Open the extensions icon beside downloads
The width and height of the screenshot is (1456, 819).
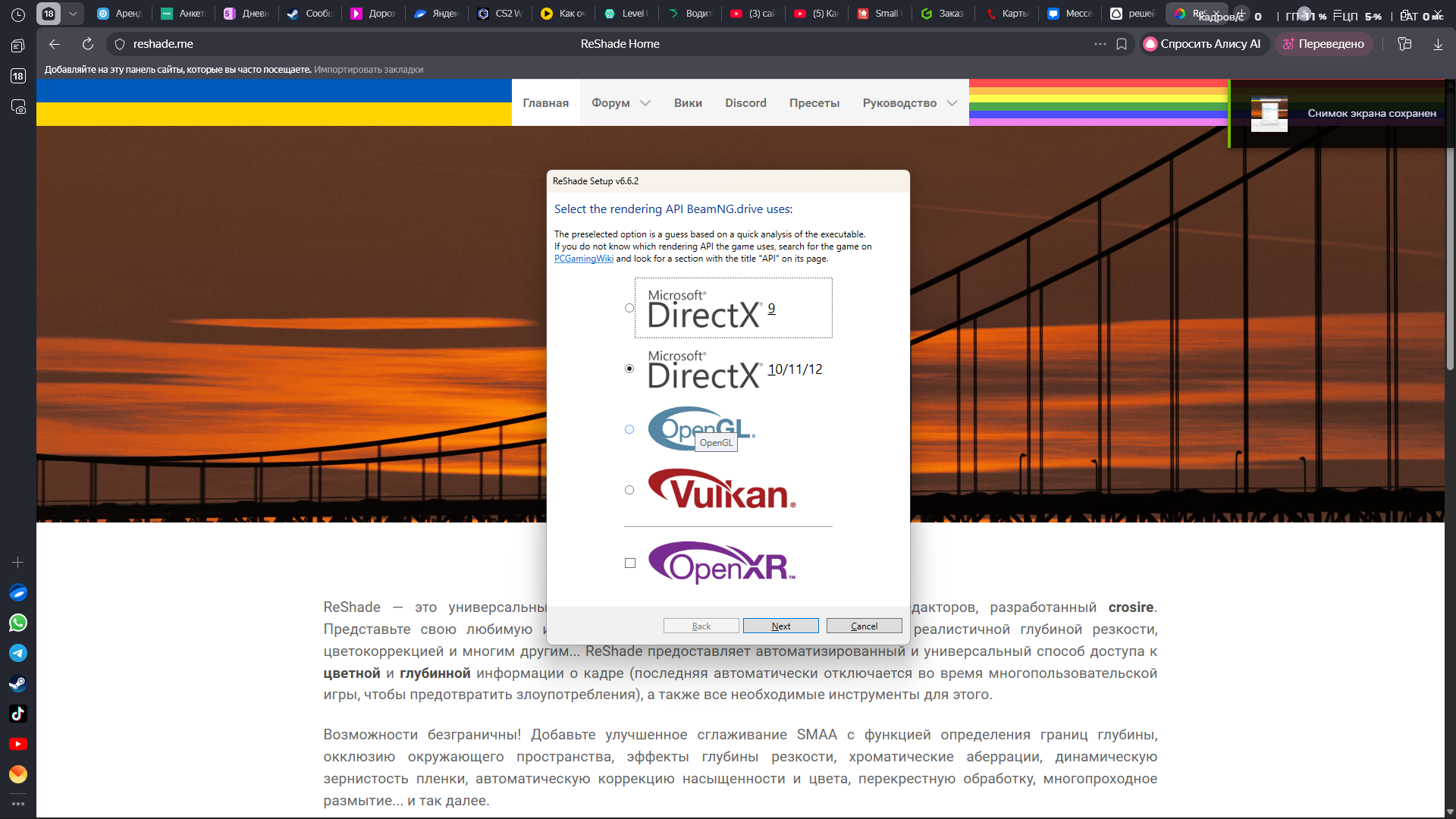click(1404, 44)
